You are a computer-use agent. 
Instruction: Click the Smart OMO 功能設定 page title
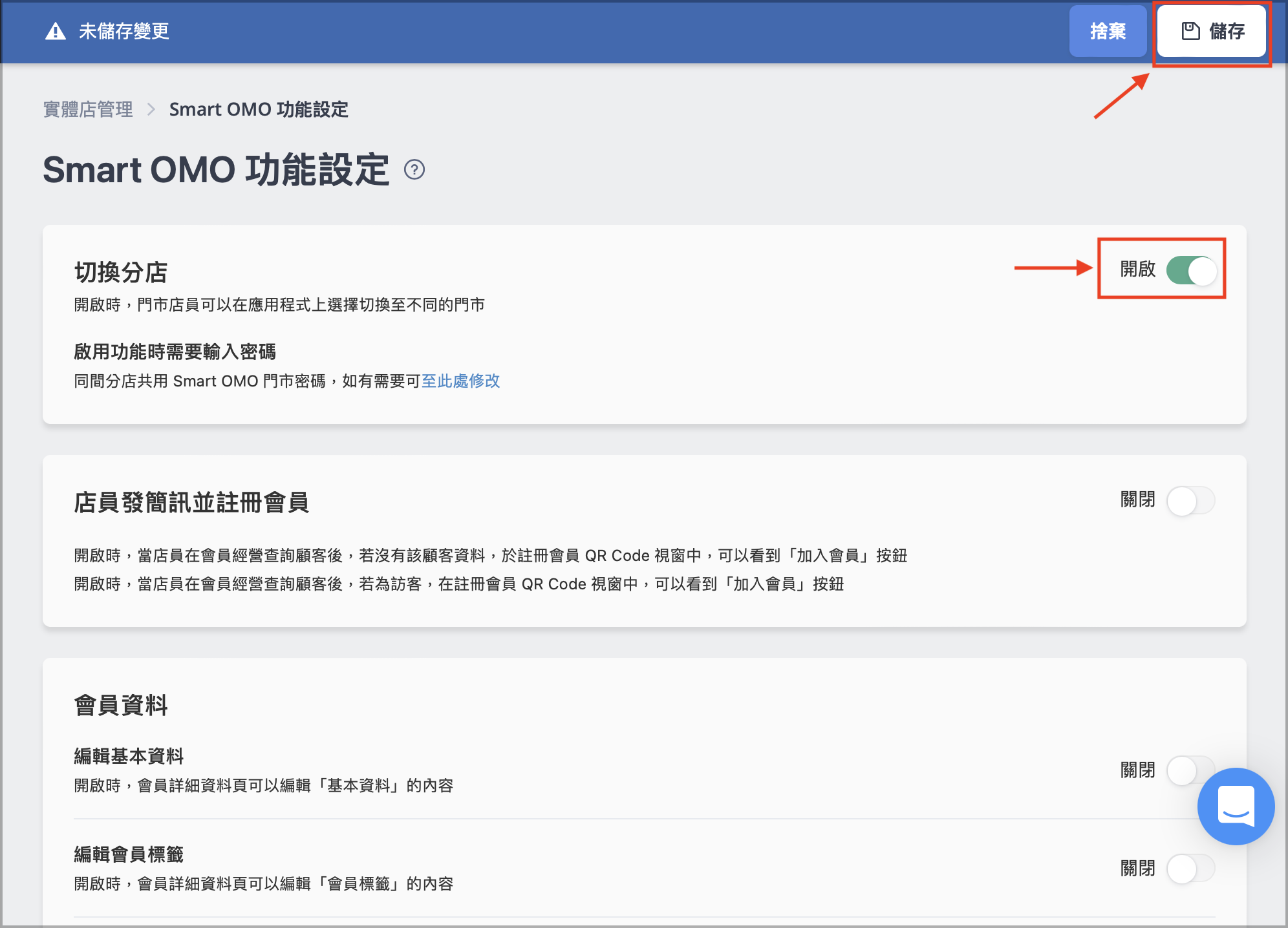click(216, 169)
